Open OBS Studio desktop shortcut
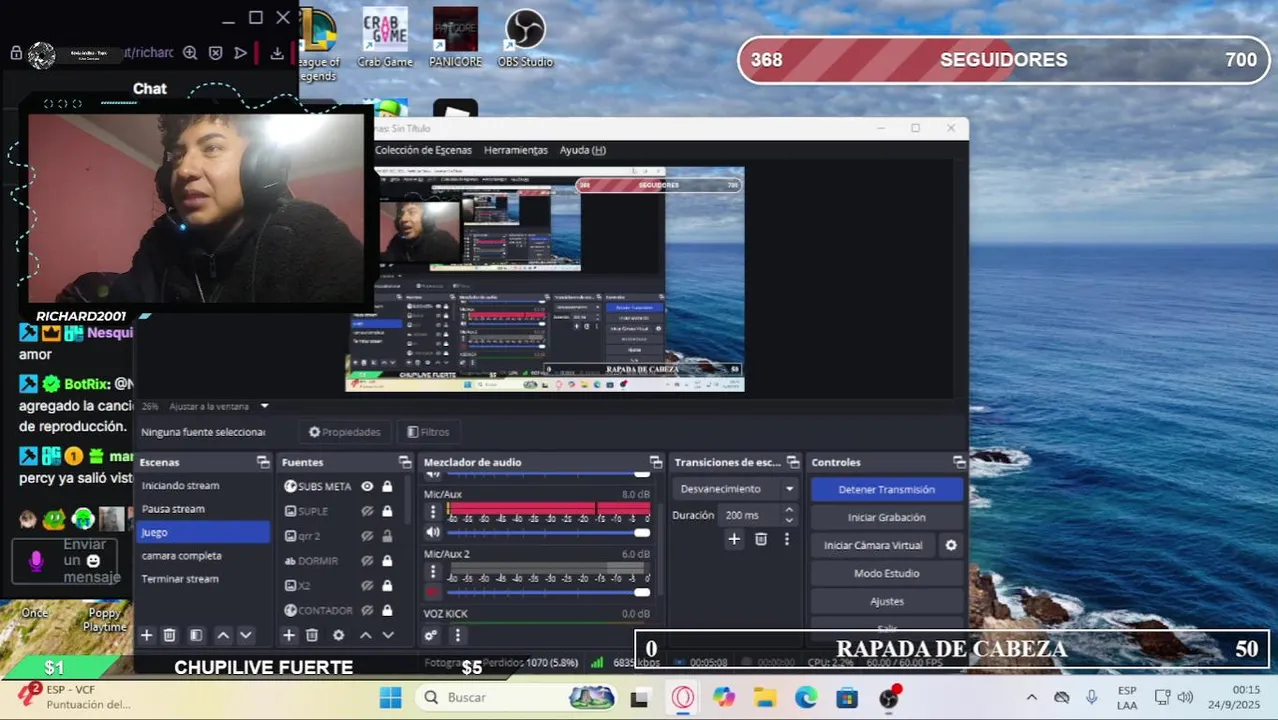Image resolution: width=1278 pixels, height=720 pixels. (524, 38)
